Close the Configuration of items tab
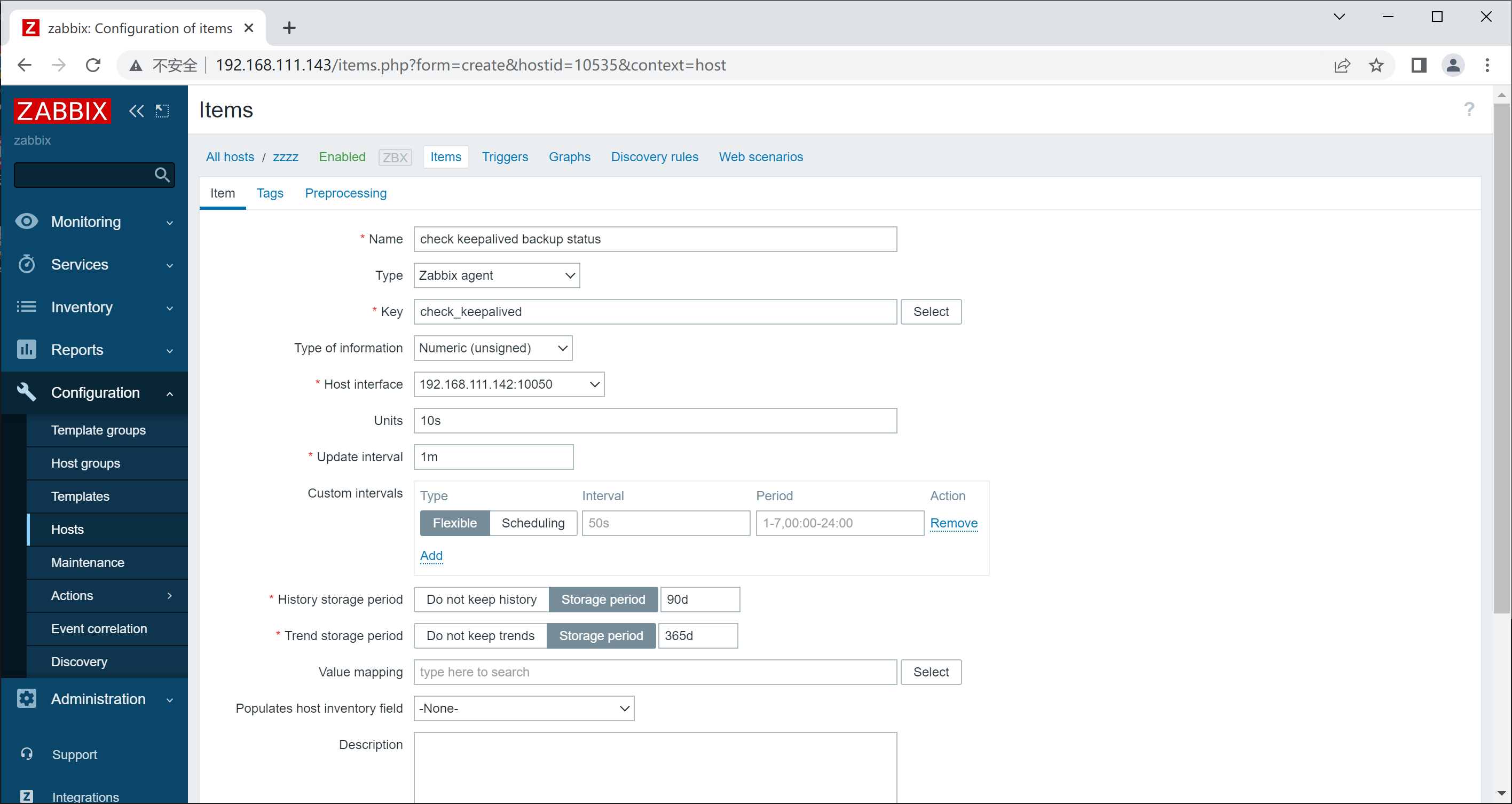The image size is (1512, 804). click(x=249, y=28)
